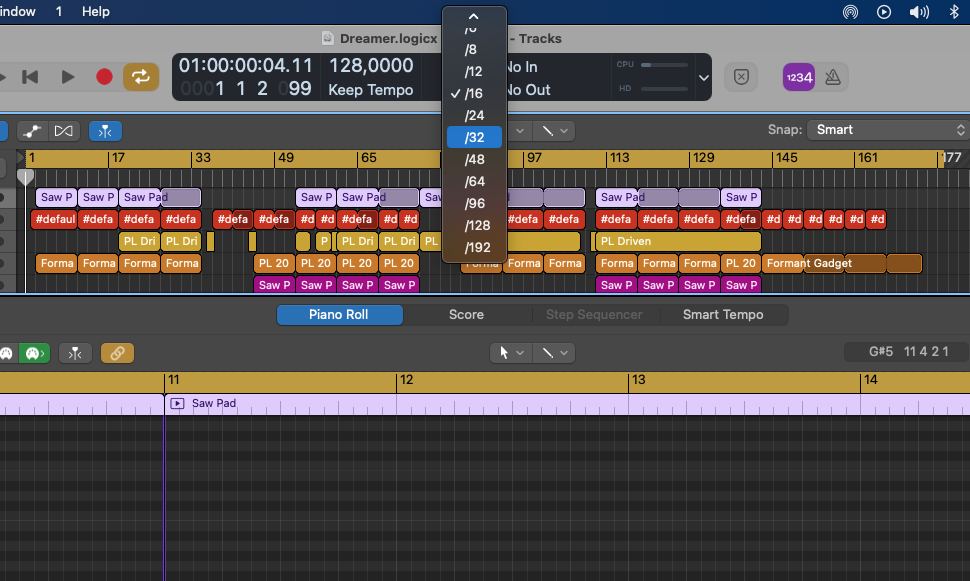The height and width of the screenshot is (581, 970).
Task: Select the /48 division option
Action: click(474, 160)
